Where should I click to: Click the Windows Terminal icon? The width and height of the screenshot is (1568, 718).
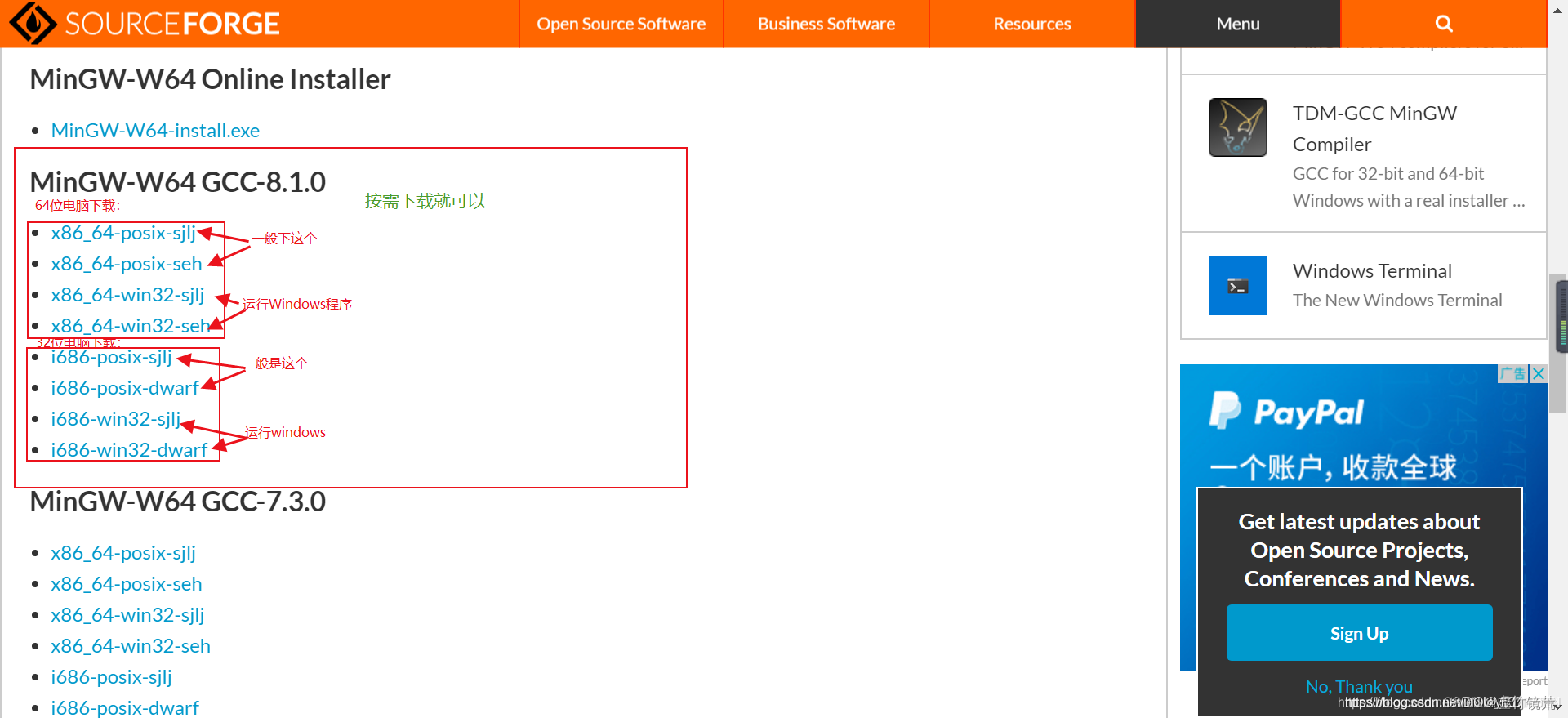(1238, 286)
